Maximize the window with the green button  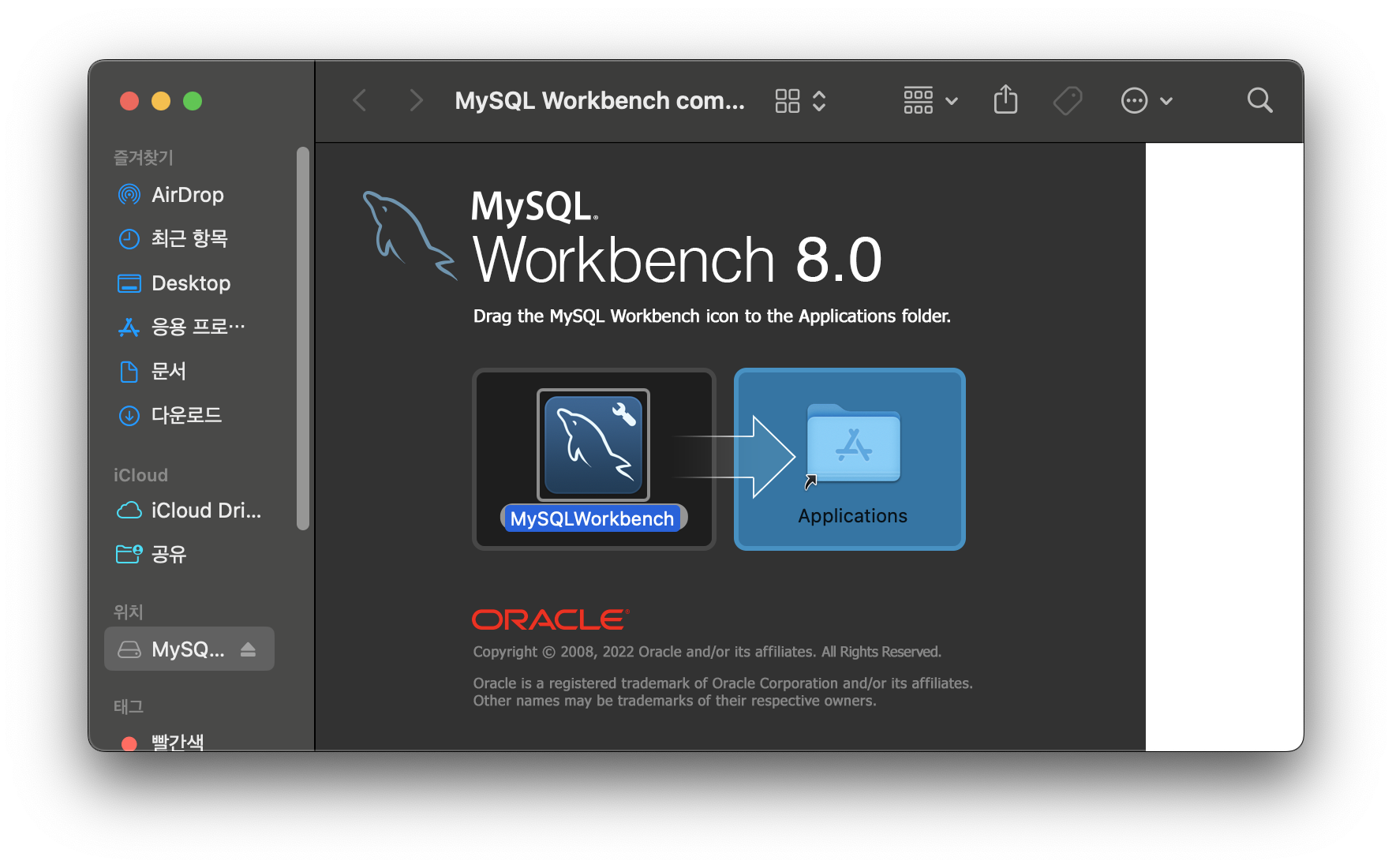pos(193,101)
